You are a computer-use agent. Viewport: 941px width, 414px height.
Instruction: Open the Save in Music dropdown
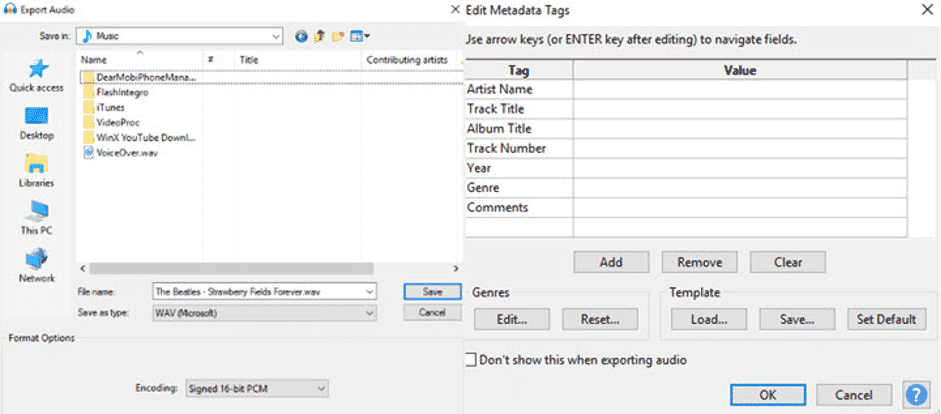point(276,37)
